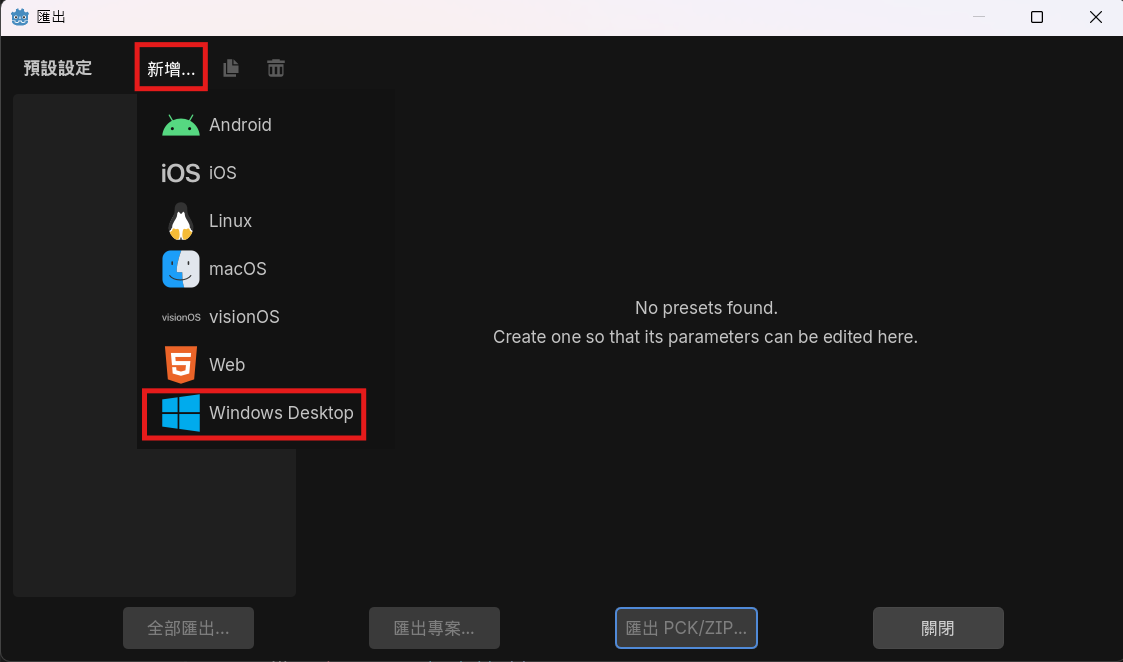Click the Godot logo in title bar
This screenshot has width=1123, height=662.
pyautogui.click(x=19, y=17)
